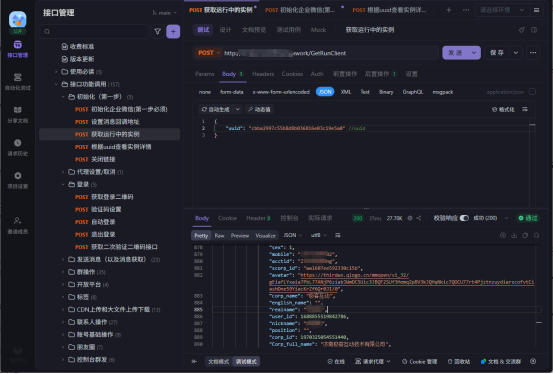
Task: Collapse the sidebar with bottom-left arrow icon
Action: [x=194, y=361]
